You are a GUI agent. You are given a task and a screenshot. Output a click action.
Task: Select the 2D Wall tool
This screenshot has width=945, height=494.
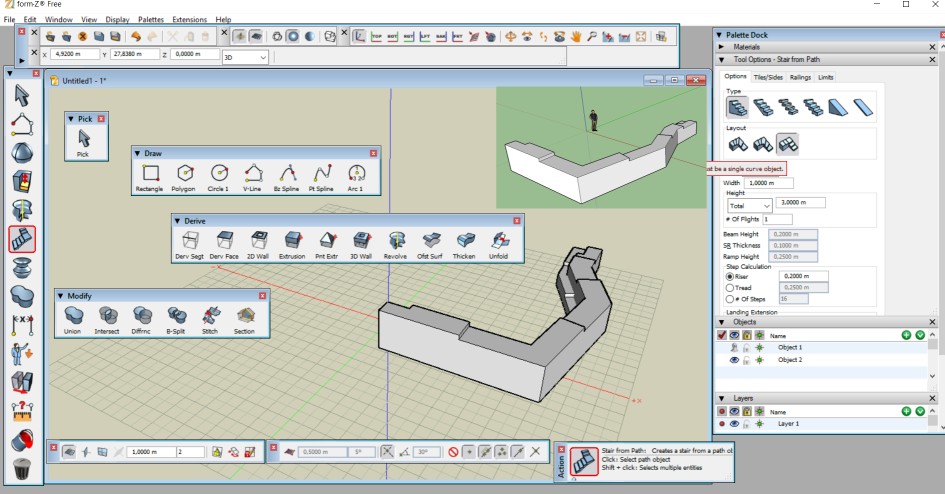click(x=259, y=245)
